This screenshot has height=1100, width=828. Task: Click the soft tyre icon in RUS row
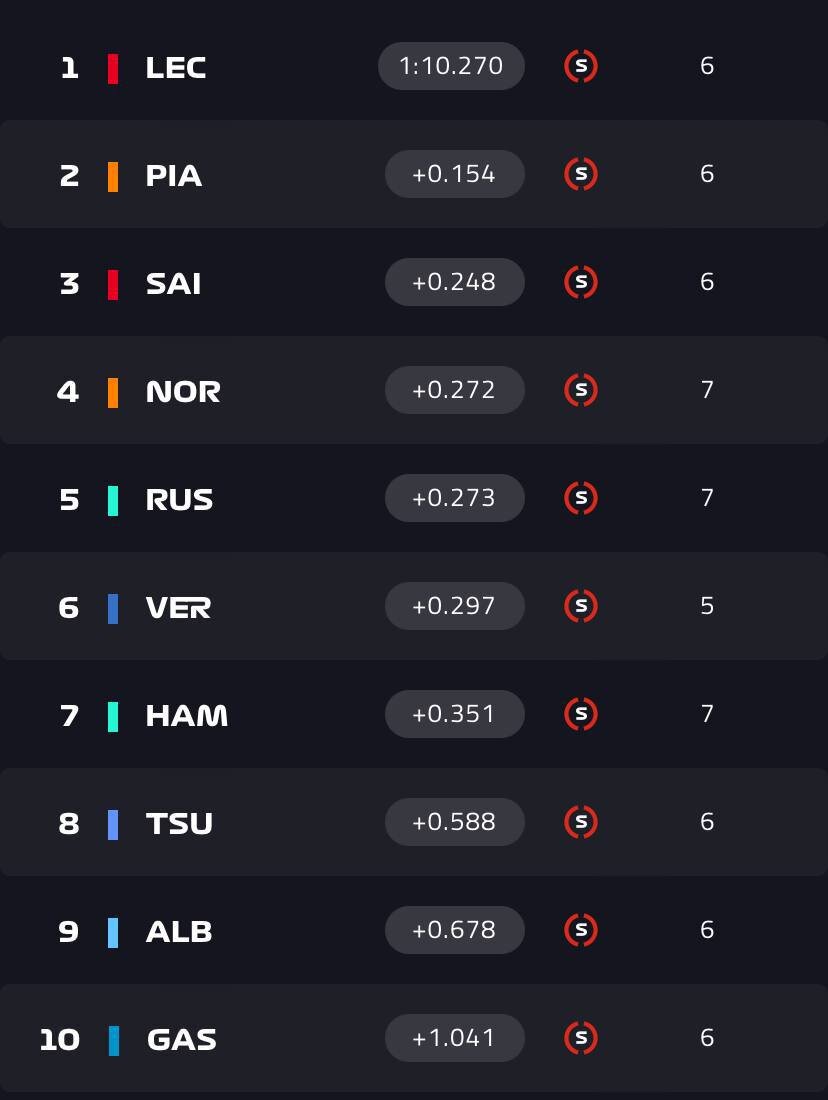581,499
